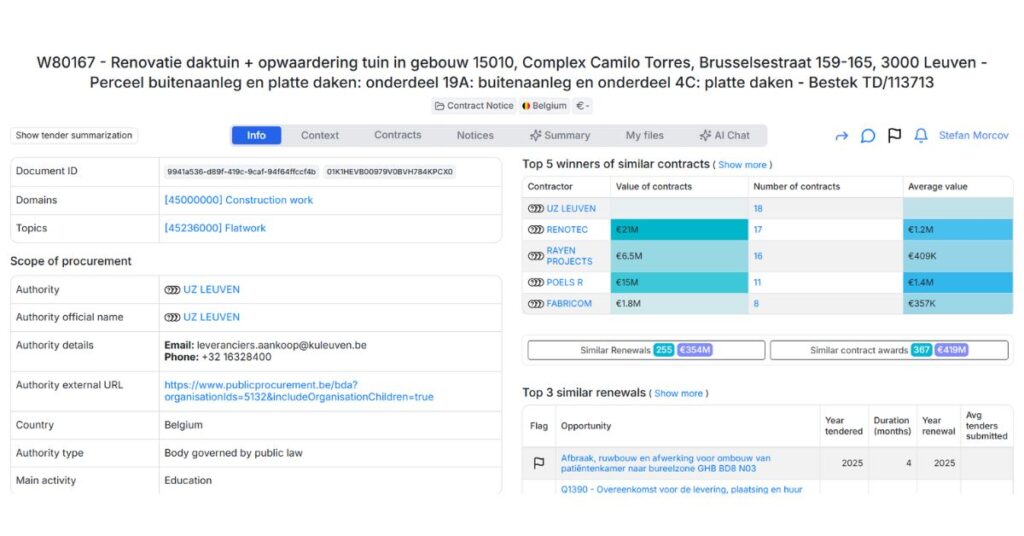Open the AI Chat tab
Screen dimensions: 1024x536
coord(724,136)
